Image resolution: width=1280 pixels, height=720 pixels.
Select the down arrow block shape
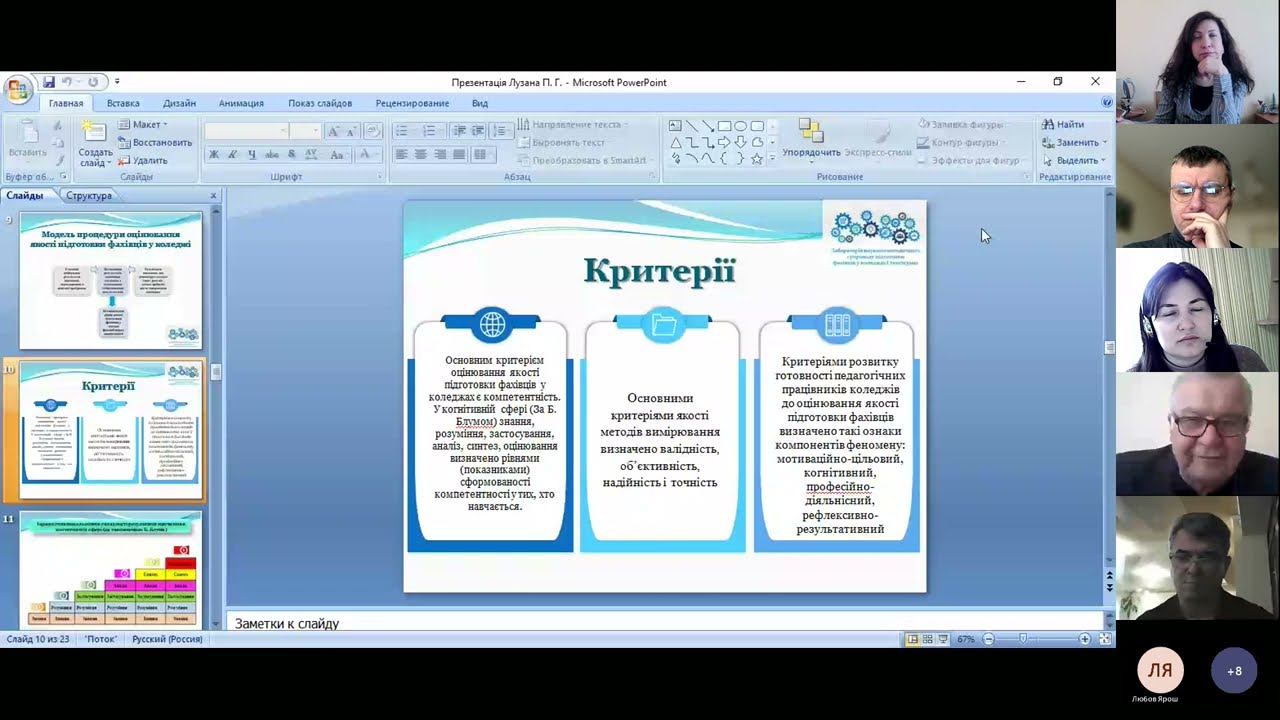tap(740, 142)
